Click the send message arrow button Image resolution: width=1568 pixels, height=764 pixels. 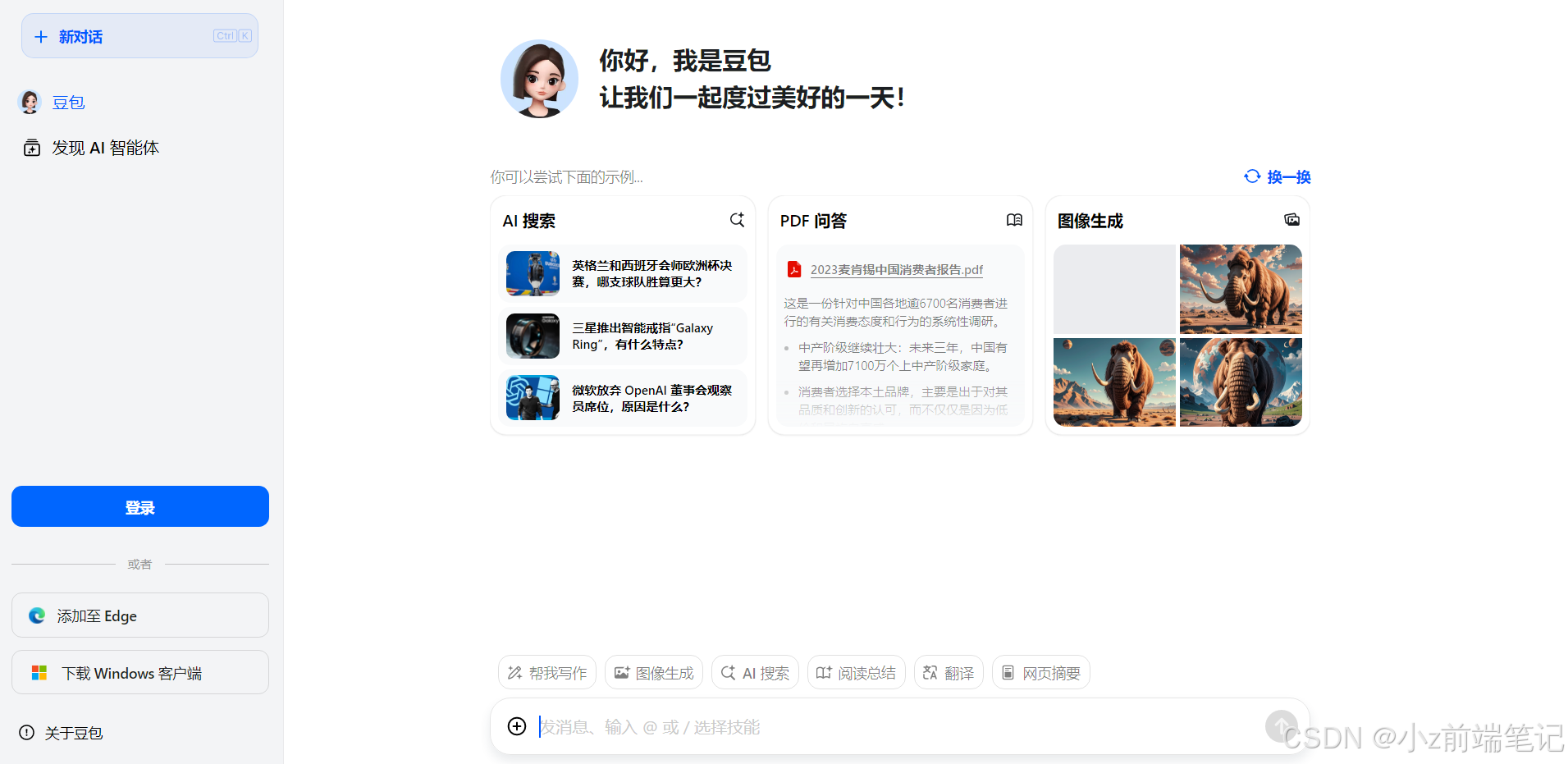pyautogui.click(x=1282, y=726)
